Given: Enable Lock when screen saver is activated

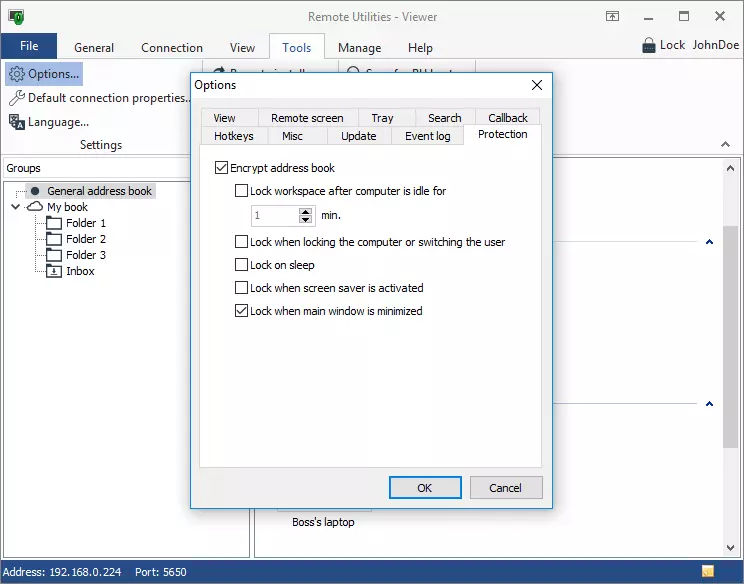Looking at the screenshot, I should click(241, 288).
